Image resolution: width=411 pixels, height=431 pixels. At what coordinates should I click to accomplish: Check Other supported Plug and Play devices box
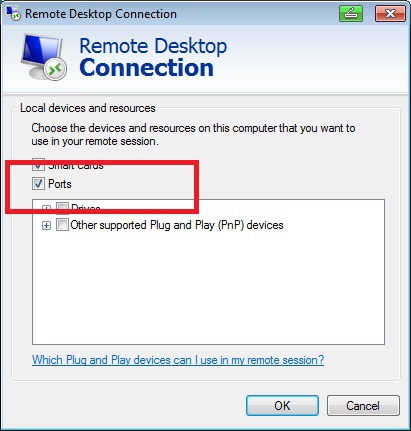coord(62,225)
